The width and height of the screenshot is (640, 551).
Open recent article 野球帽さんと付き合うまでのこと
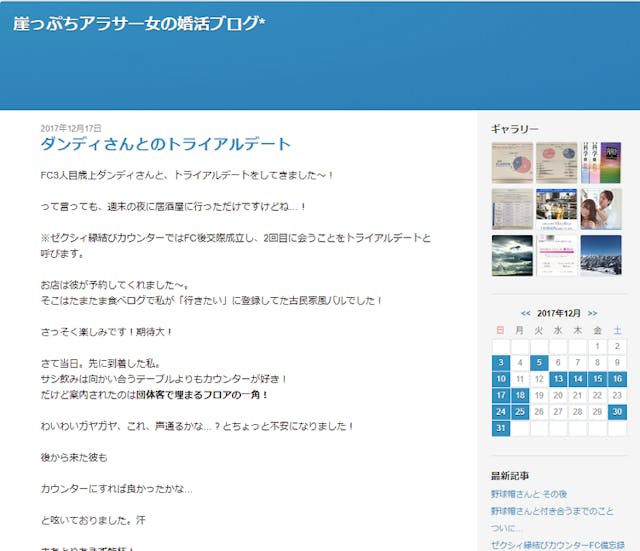click(x=552, y=511)
